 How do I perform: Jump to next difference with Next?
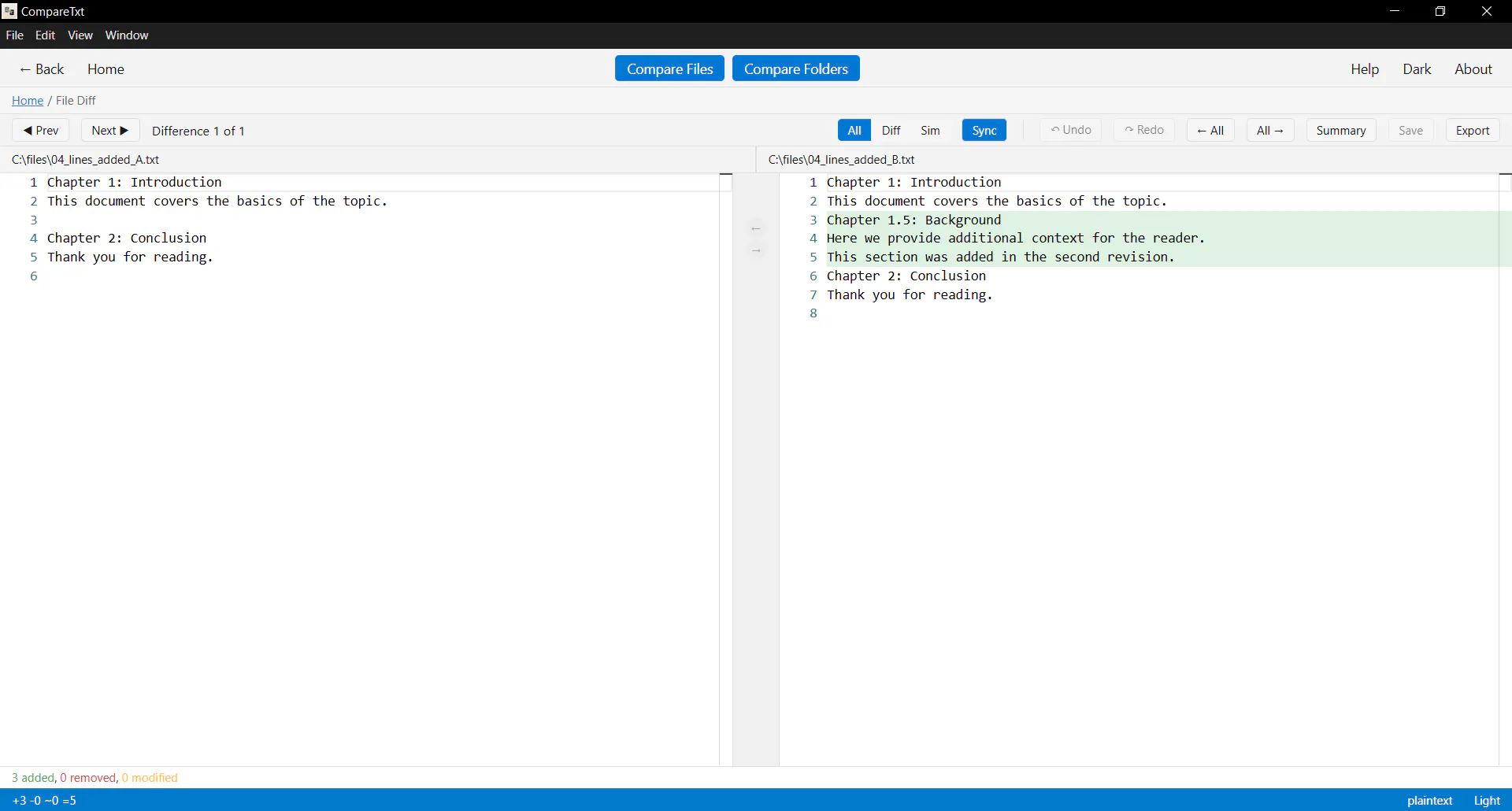tap(110, 131)
